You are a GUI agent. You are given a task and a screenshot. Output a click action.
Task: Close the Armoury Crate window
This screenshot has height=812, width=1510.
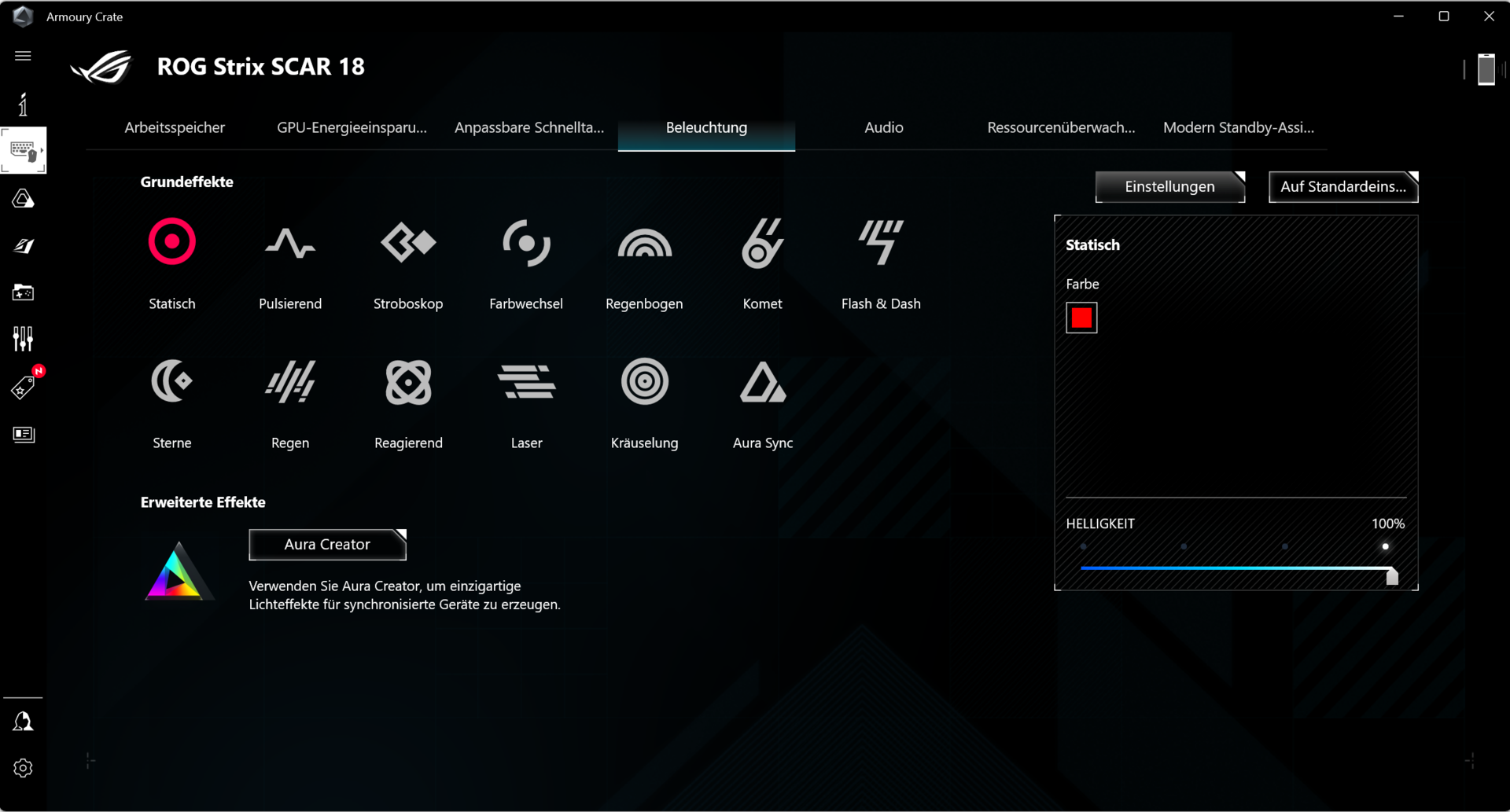1489,16
